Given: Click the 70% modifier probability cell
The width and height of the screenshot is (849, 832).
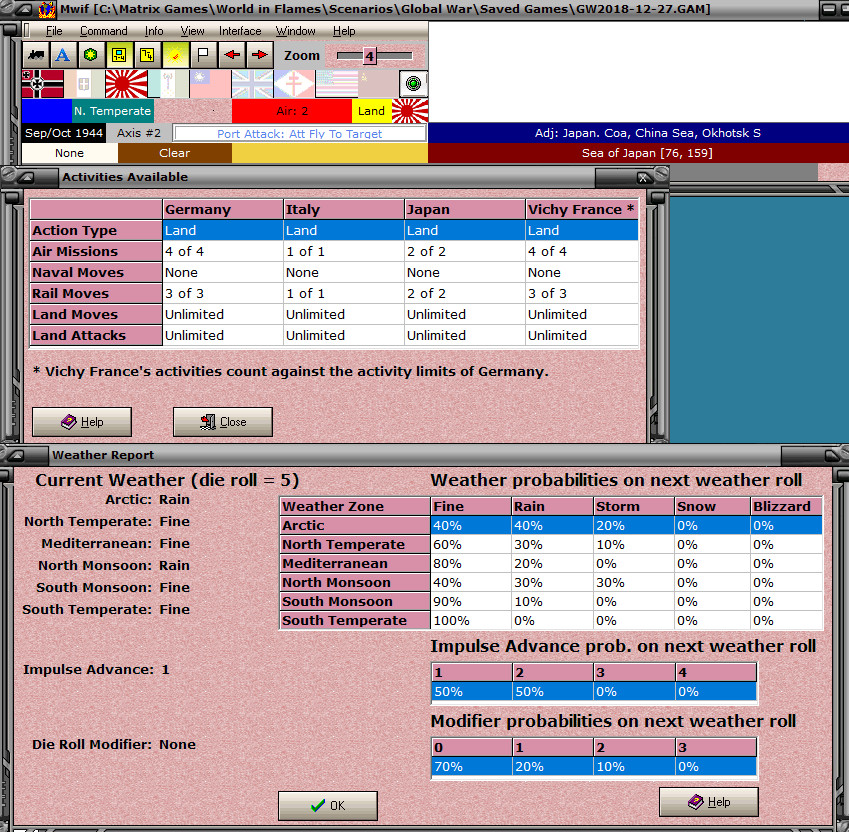Looking at the screenshot, I should (471, 767).
